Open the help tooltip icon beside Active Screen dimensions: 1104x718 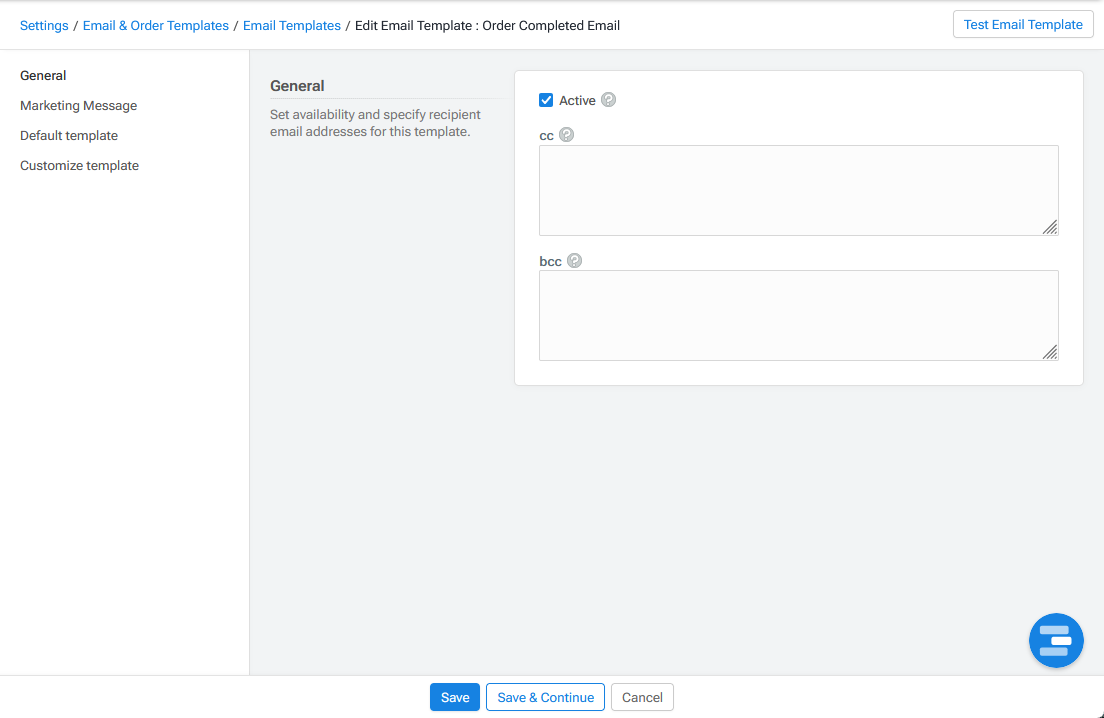pyautogui.click(x=608, y=100)
